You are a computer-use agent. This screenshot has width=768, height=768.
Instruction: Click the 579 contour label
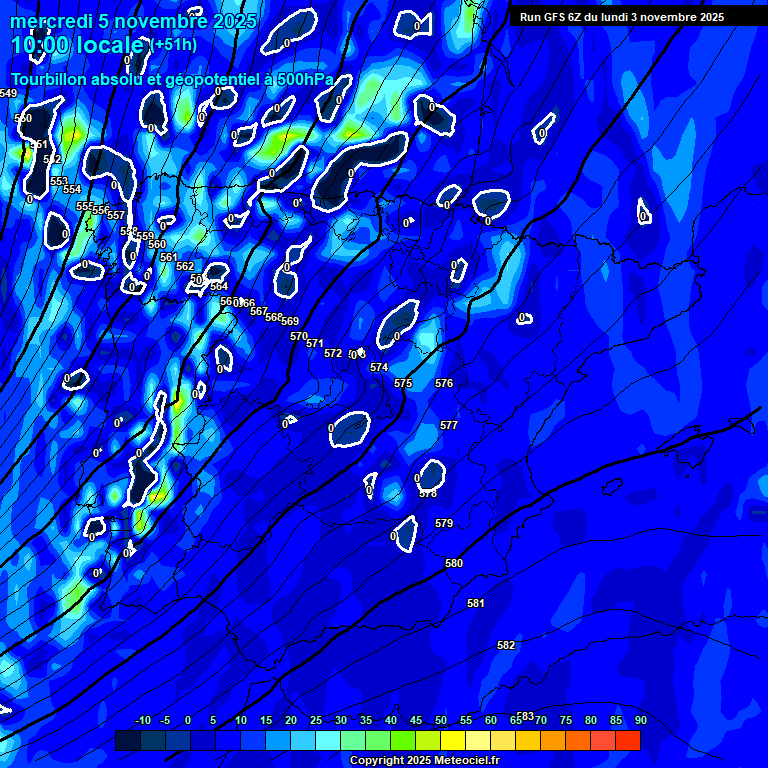[444, 523]
